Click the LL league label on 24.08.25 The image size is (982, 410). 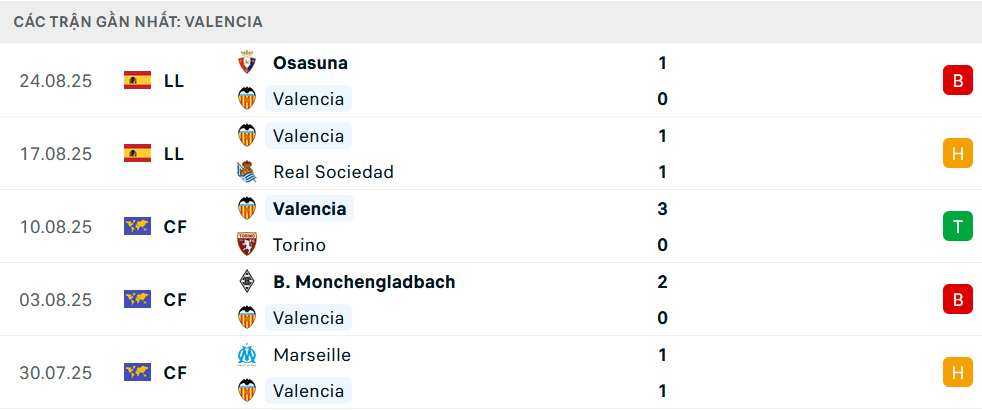click(x=174, y=81)
